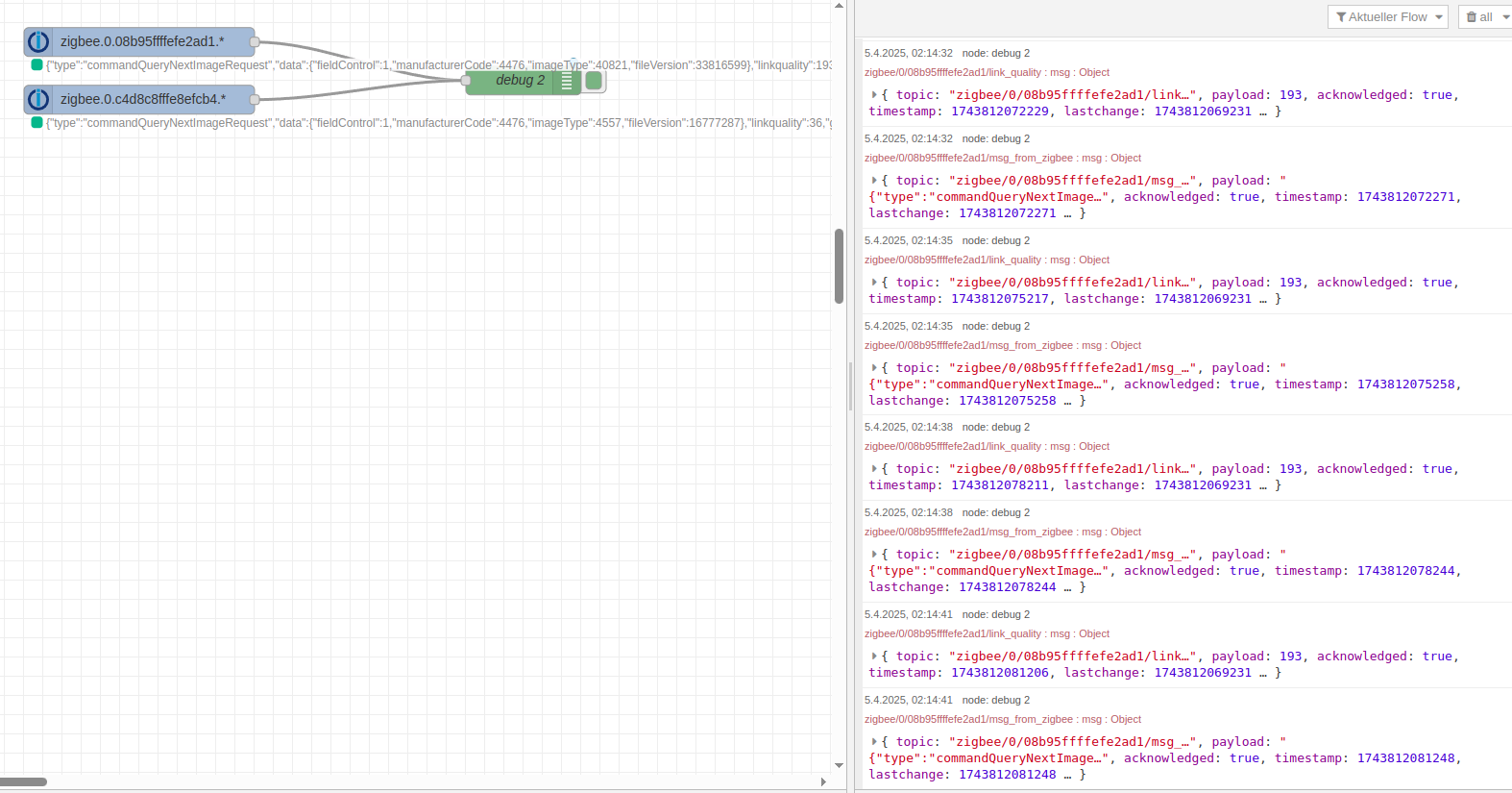Expand the 02:14:41 link_quality message object

(874, 657)
